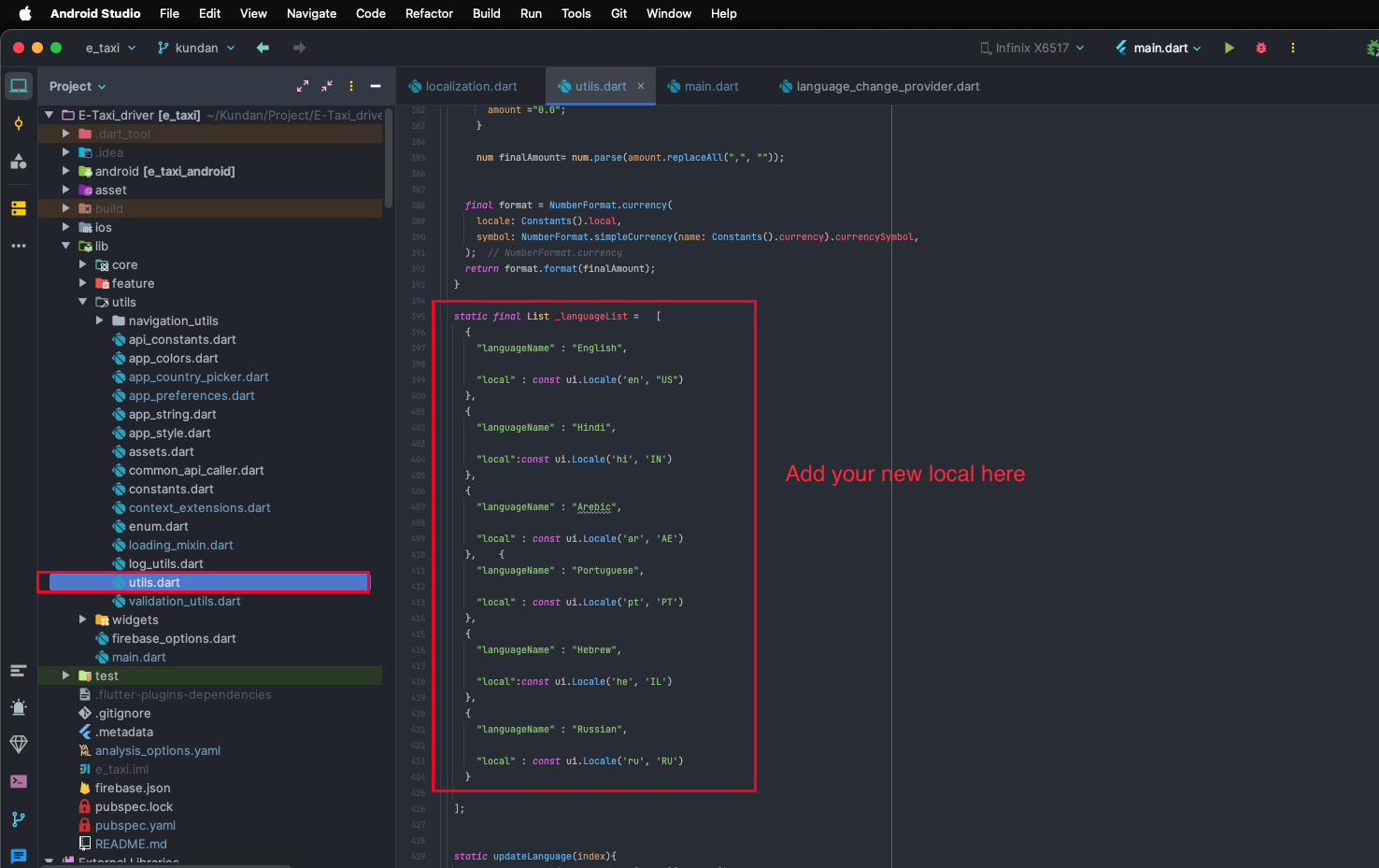Image resolution: width=1379 pixels, height=868 pixels.
Task: Open the kundan Git branch dropdown
Action: pos(196,48)
